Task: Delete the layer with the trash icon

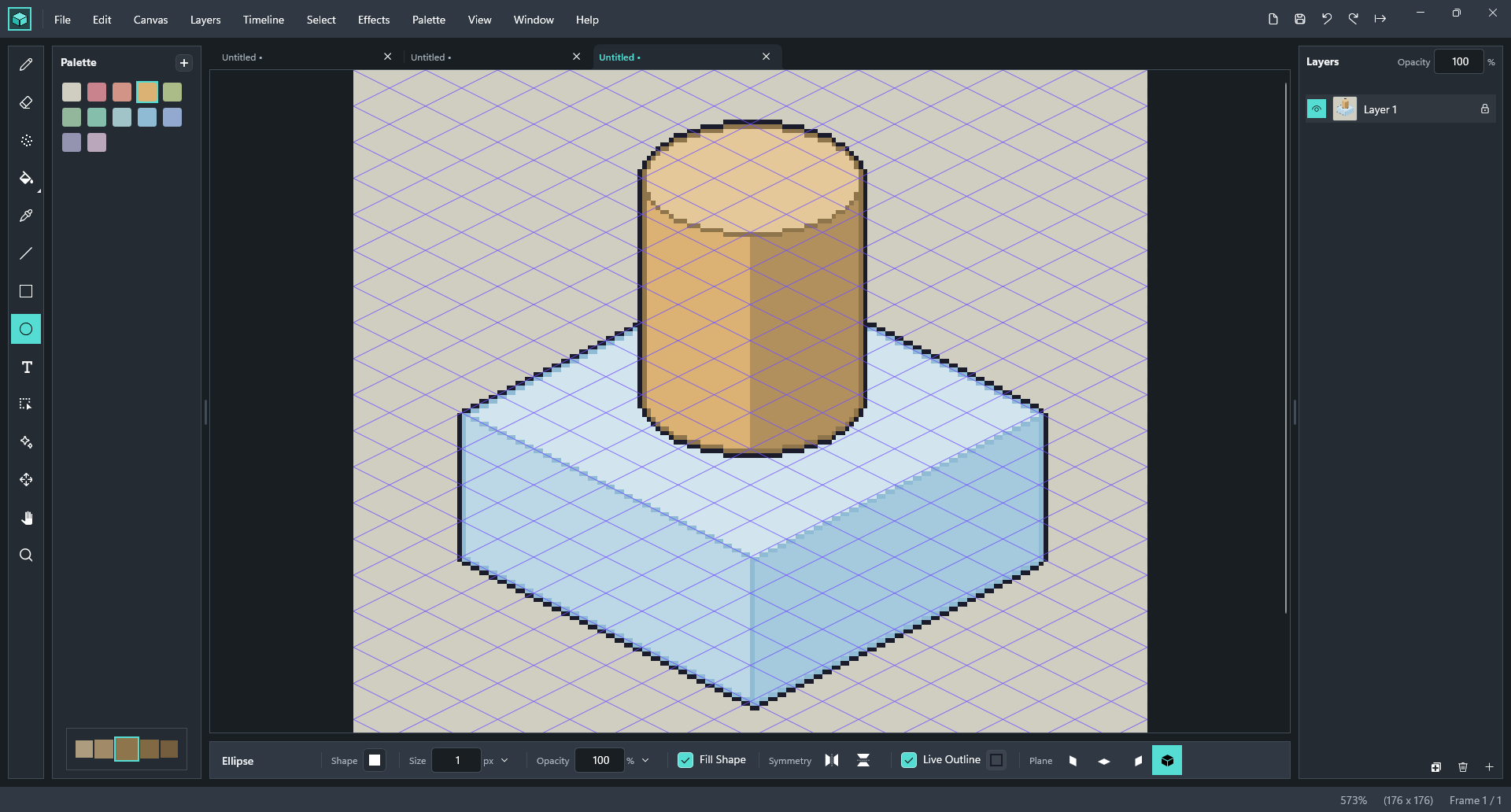Action: [x=1463, y=767]
